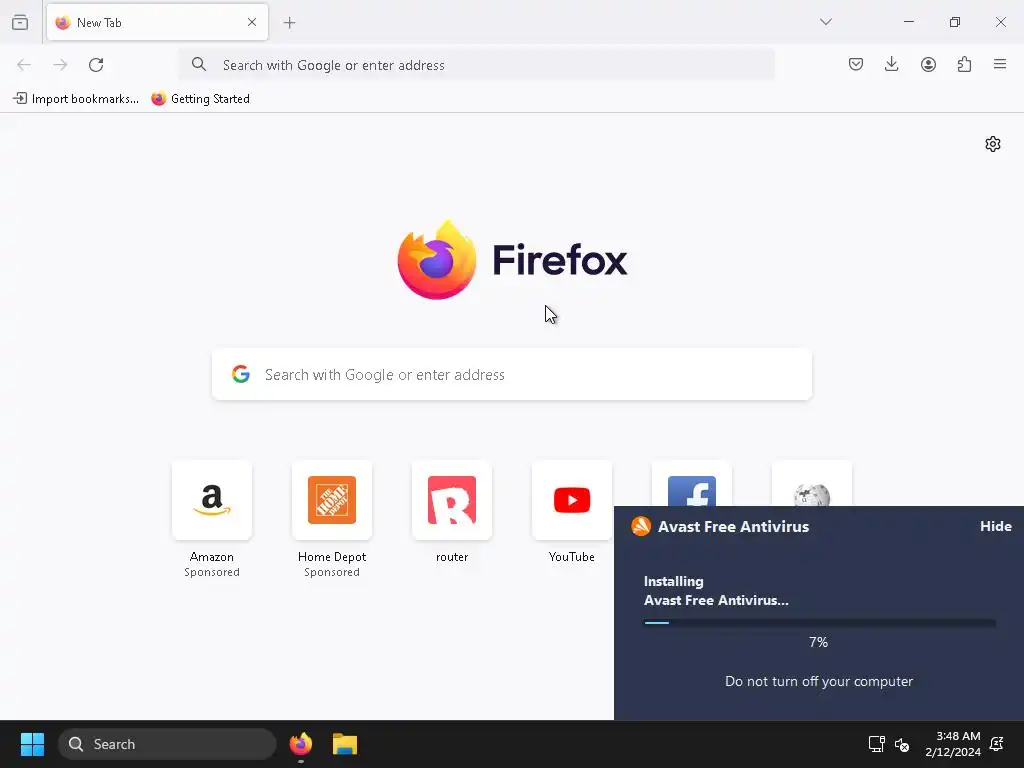1024x768 pixels.
Task: Restore down the Firefox window
Action: coord(955,22)
